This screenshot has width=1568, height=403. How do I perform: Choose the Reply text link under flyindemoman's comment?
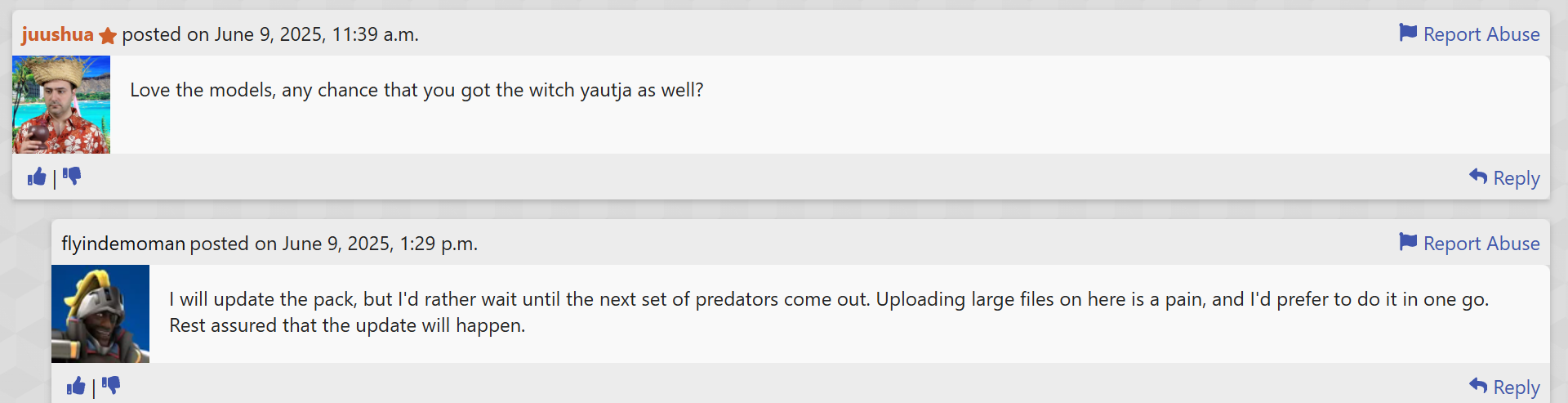[1517, 387]
